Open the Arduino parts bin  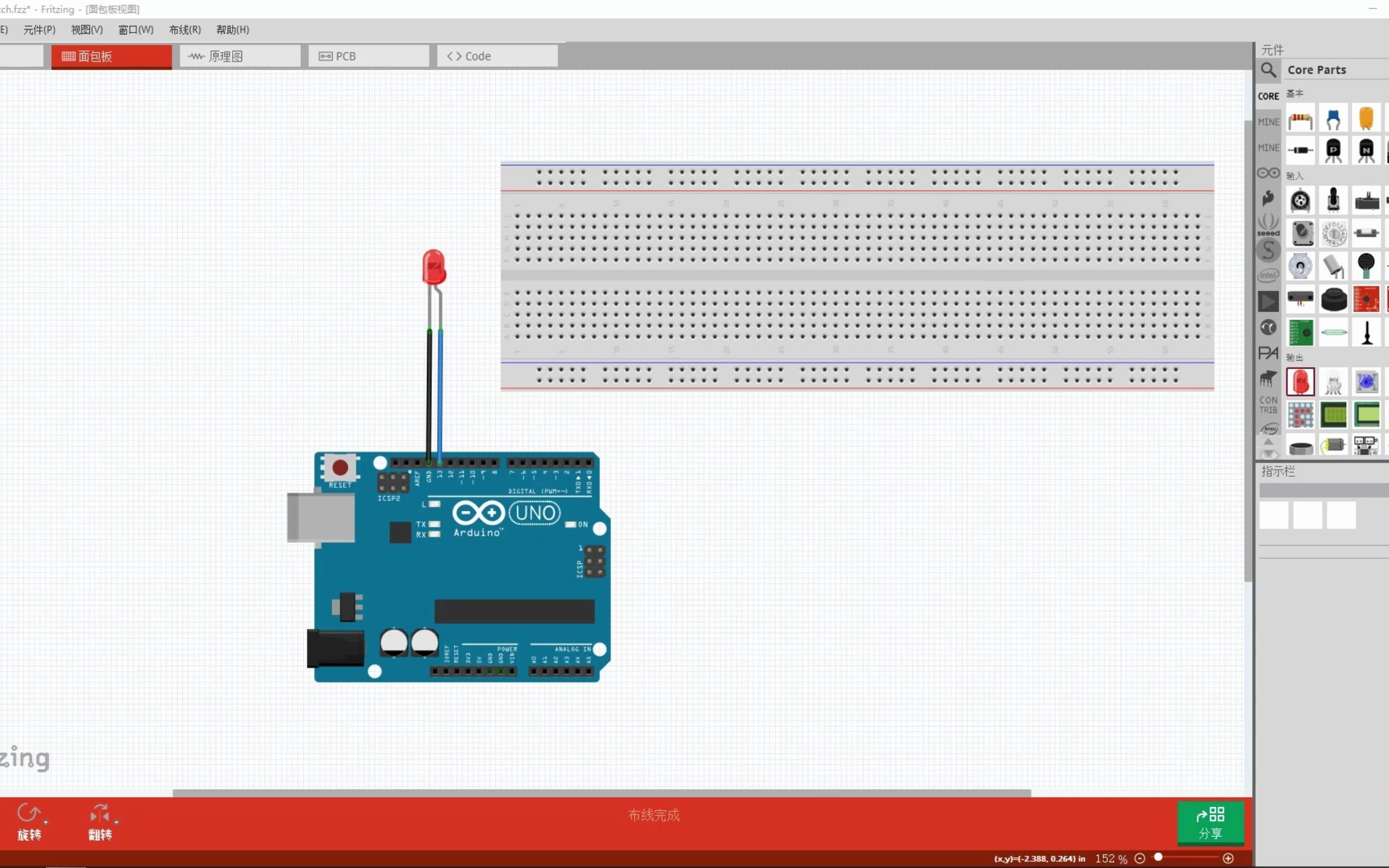pos(1268,174)
